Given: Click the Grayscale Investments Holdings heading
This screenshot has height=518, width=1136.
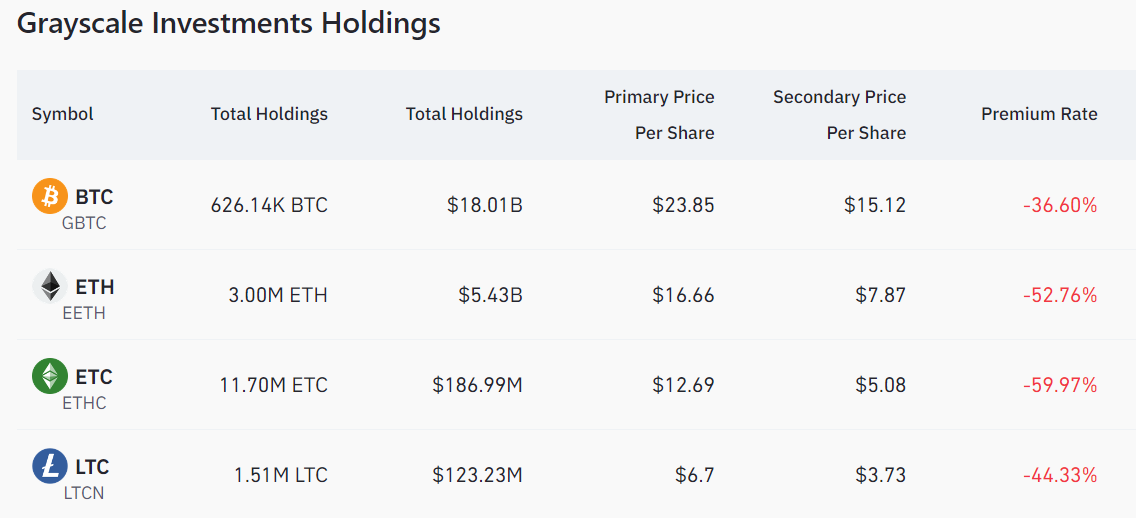Looking at the screenshot, I should [229, 24].
